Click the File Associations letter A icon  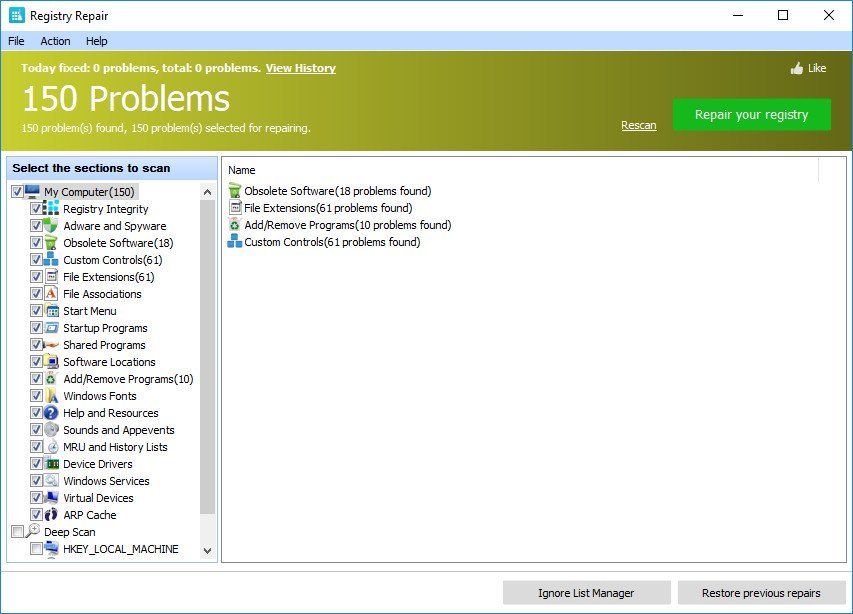coord(51,293)
